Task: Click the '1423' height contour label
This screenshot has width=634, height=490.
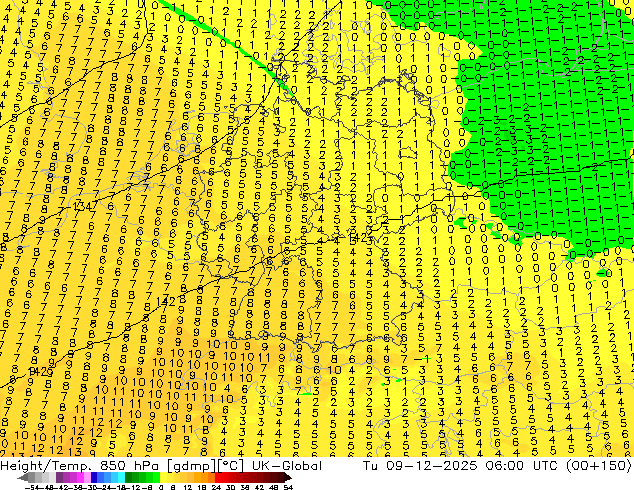Action: (360, 237)
